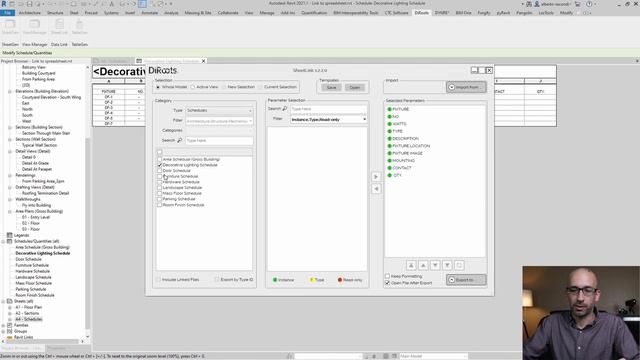The width and height of the screenshot is (640, 360).
Task: Disable Open File After Export checkbox
Action: tap(387, 282)
